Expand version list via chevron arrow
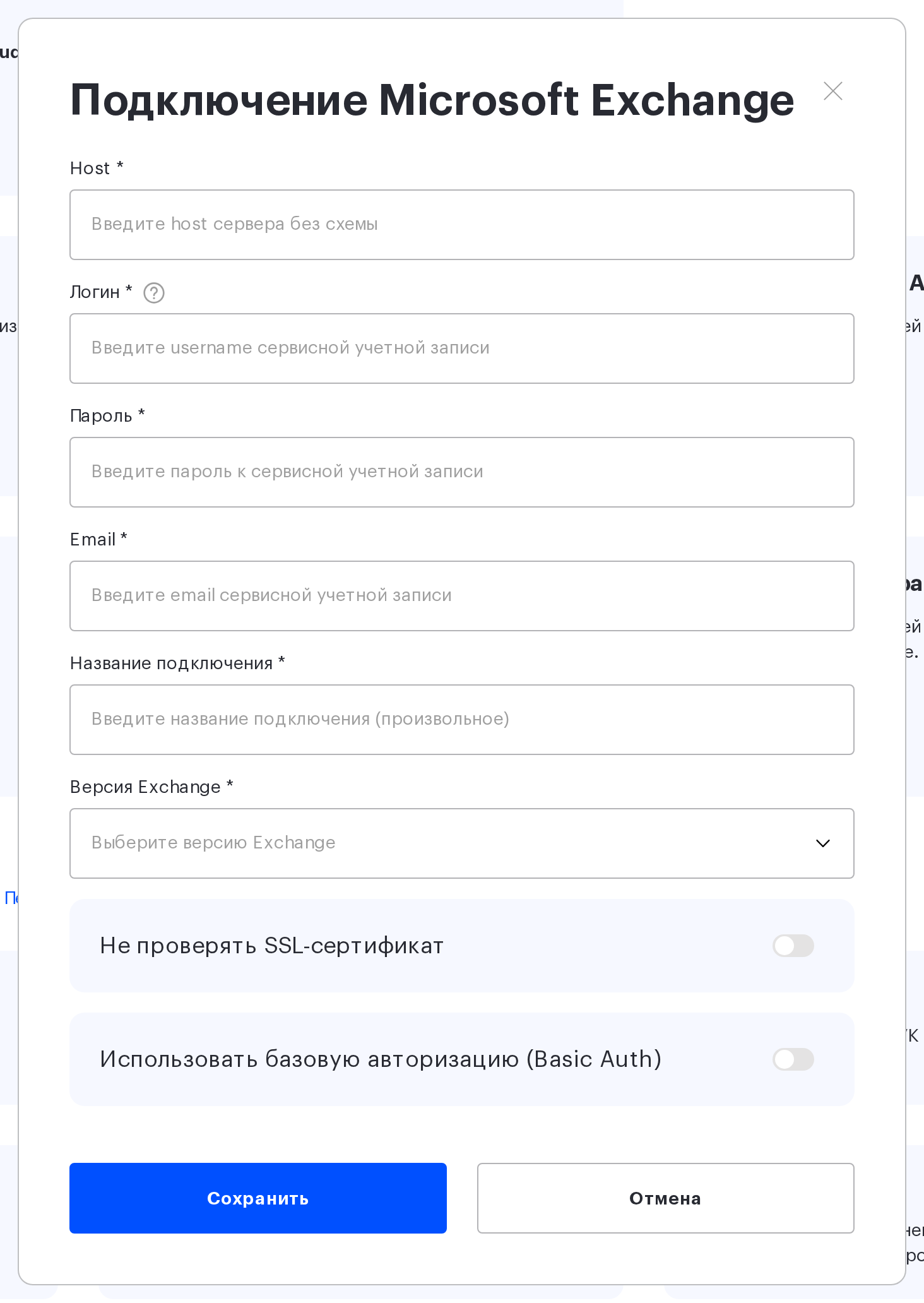Image resolution: width=924 pixels, height=1303 pixels. click(x=823, y=843)
